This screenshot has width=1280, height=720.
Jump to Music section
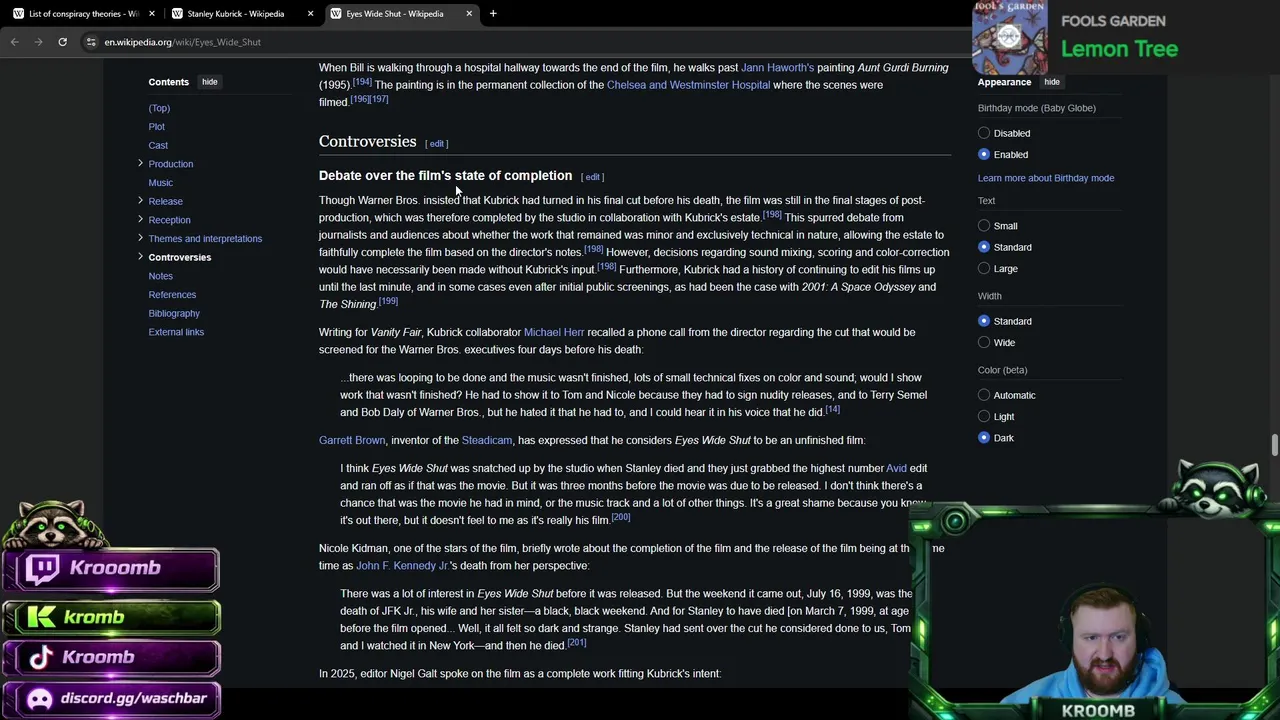click(161, 182)
